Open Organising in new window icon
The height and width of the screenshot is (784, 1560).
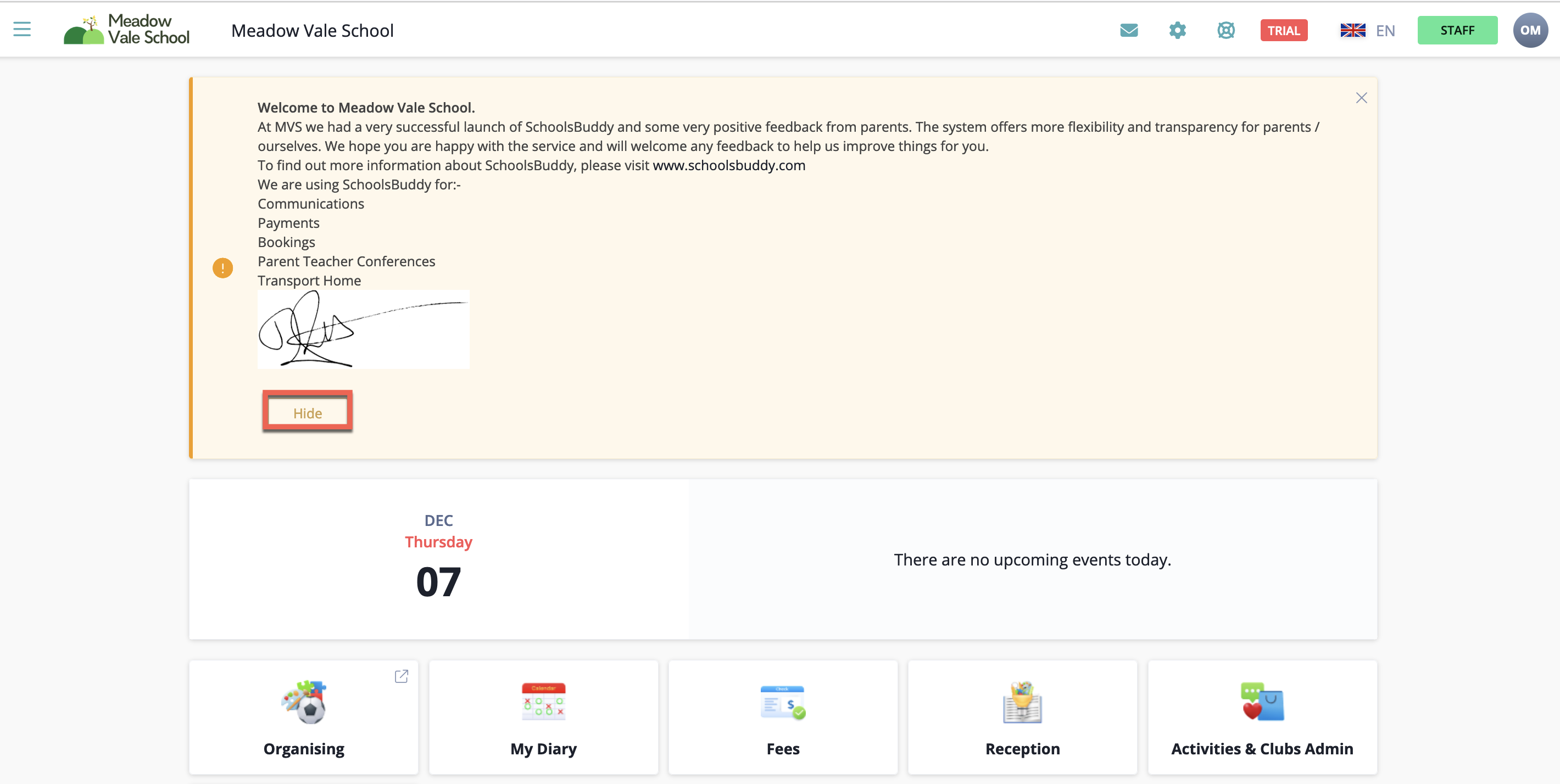402,676
